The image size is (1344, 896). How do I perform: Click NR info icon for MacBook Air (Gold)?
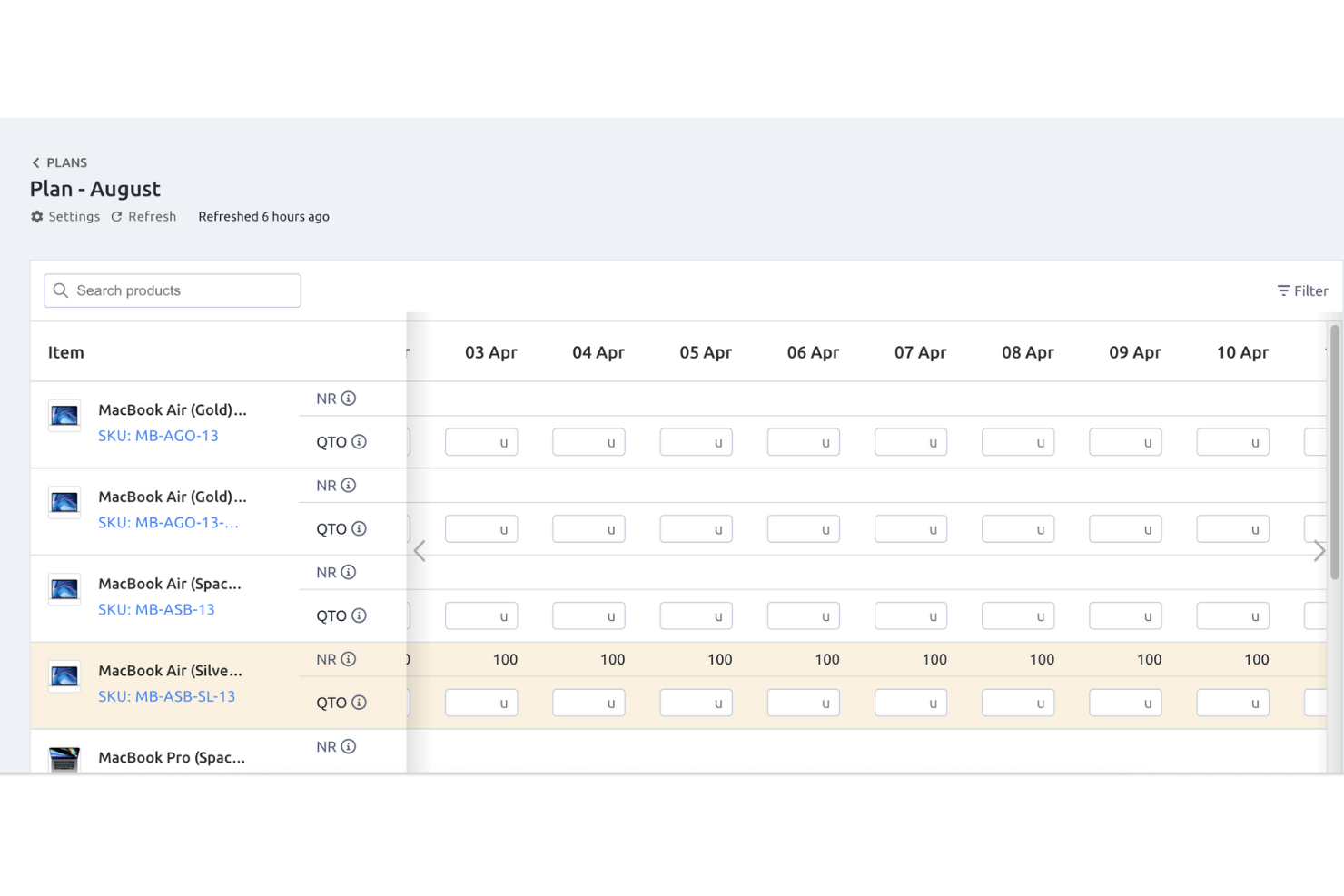coord(351,398)
